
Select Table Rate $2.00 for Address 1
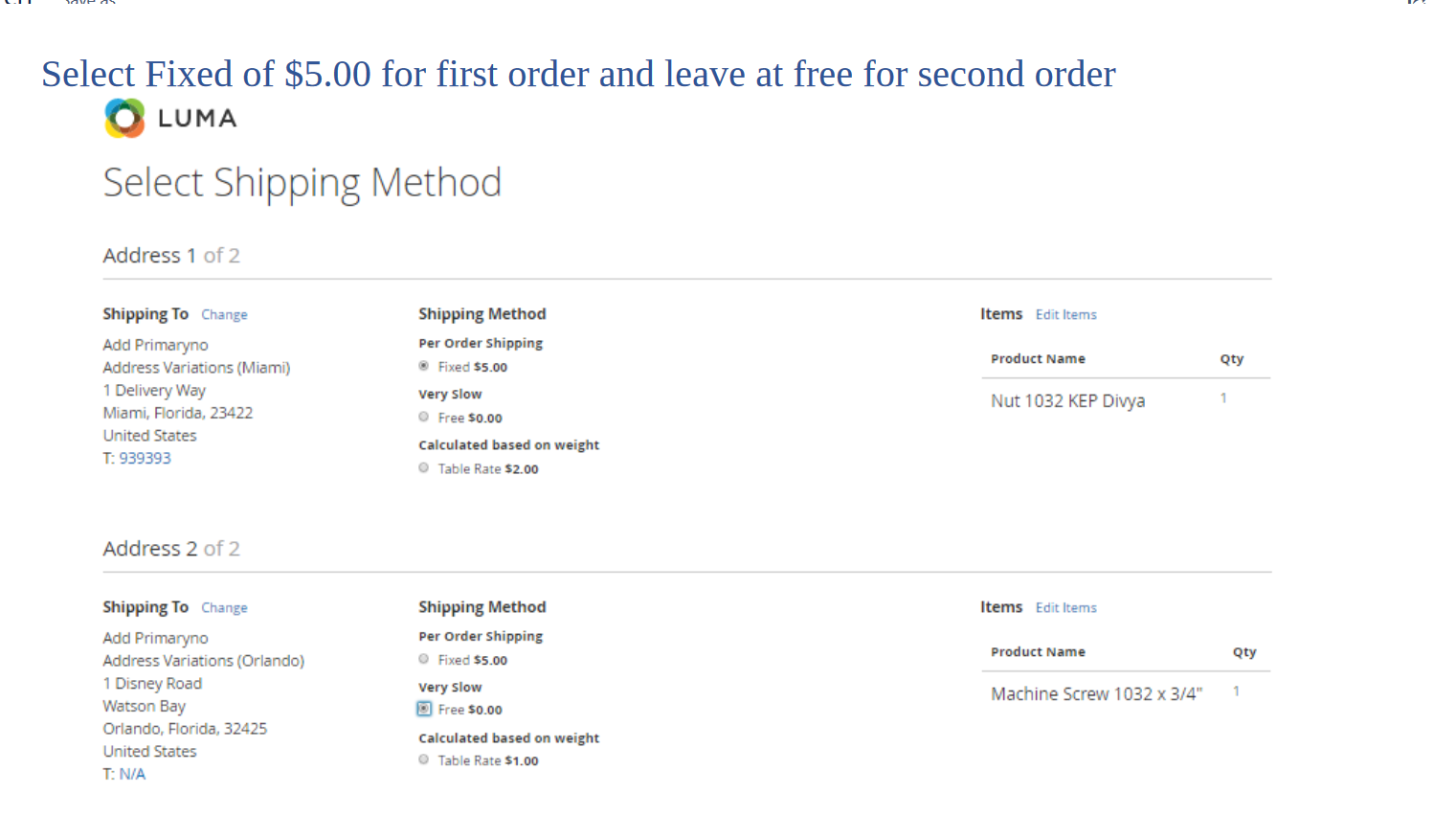423,467
